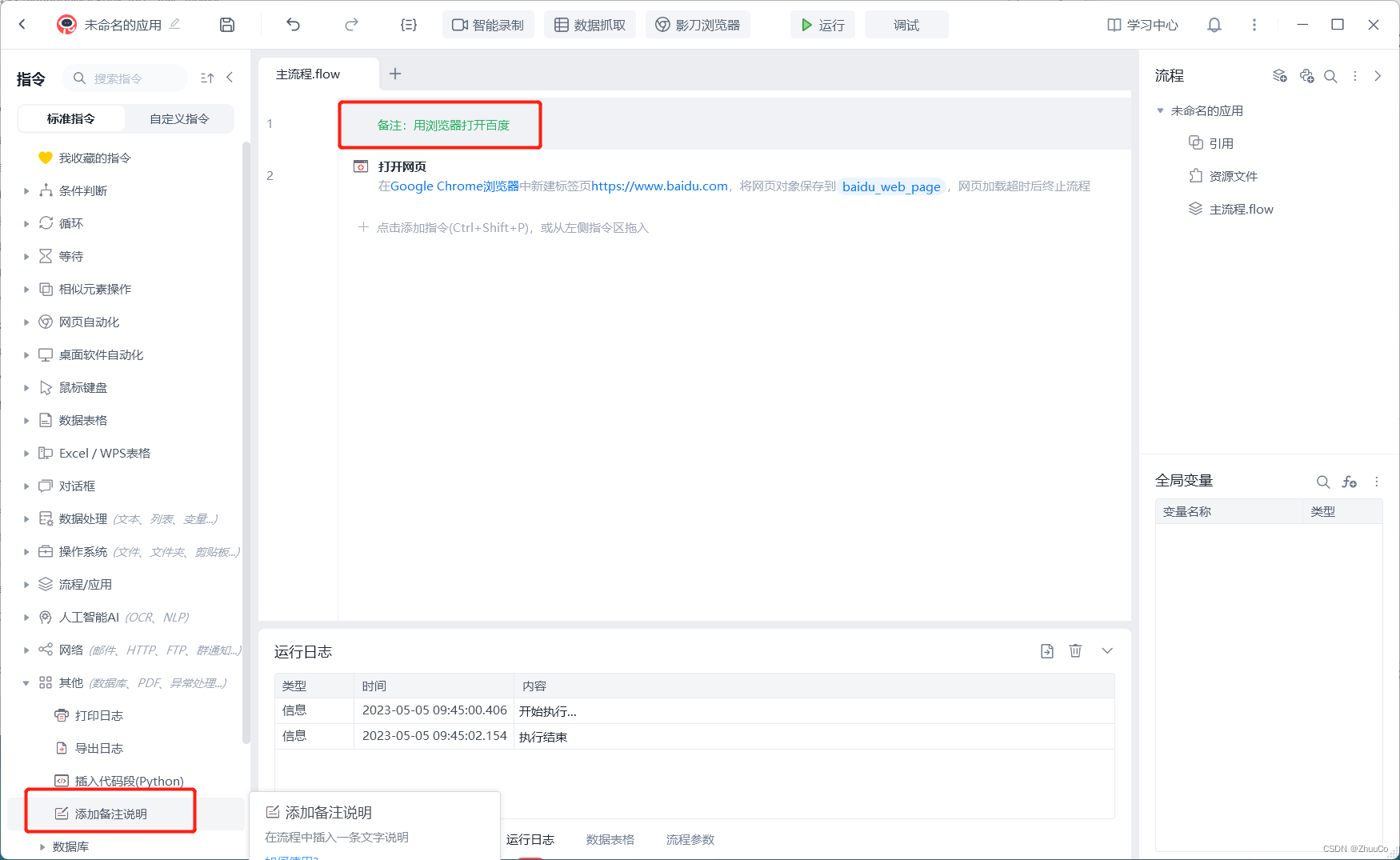Open 学习中心 learning center
The width and height of the screenshot is (1400, 860).
(x=1142, y=25)
